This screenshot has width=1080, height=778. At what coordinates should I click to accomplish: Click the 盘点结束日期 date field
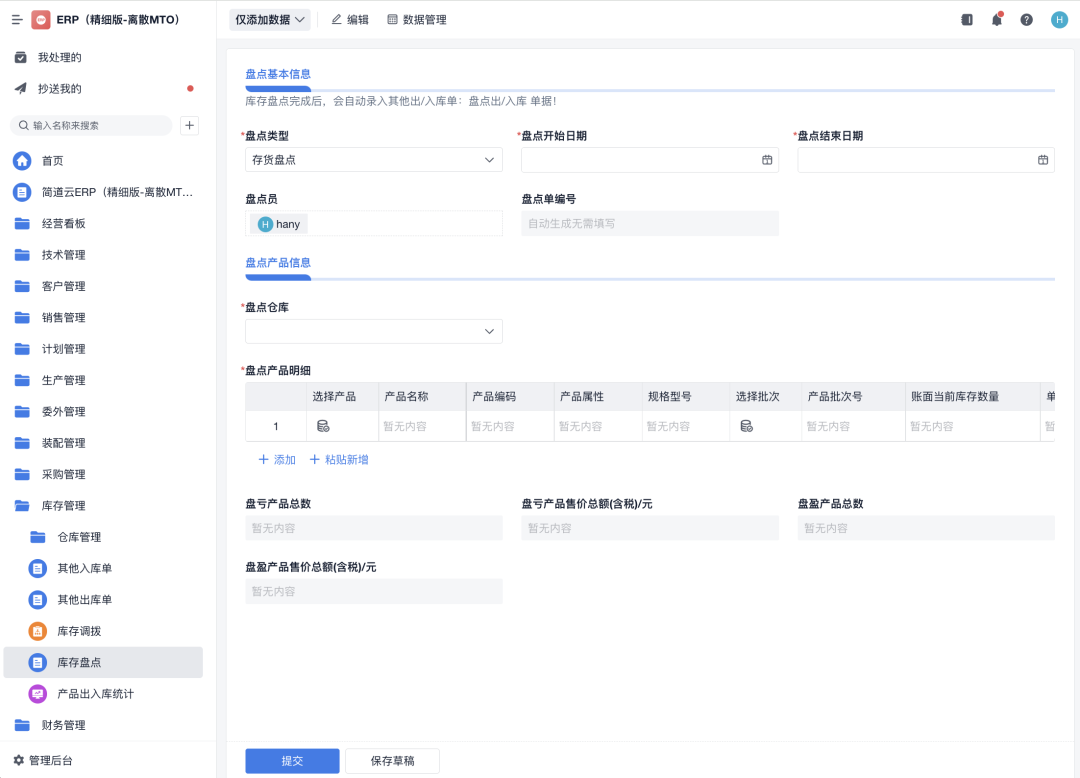pyautogui.click(x=926, y=160)
